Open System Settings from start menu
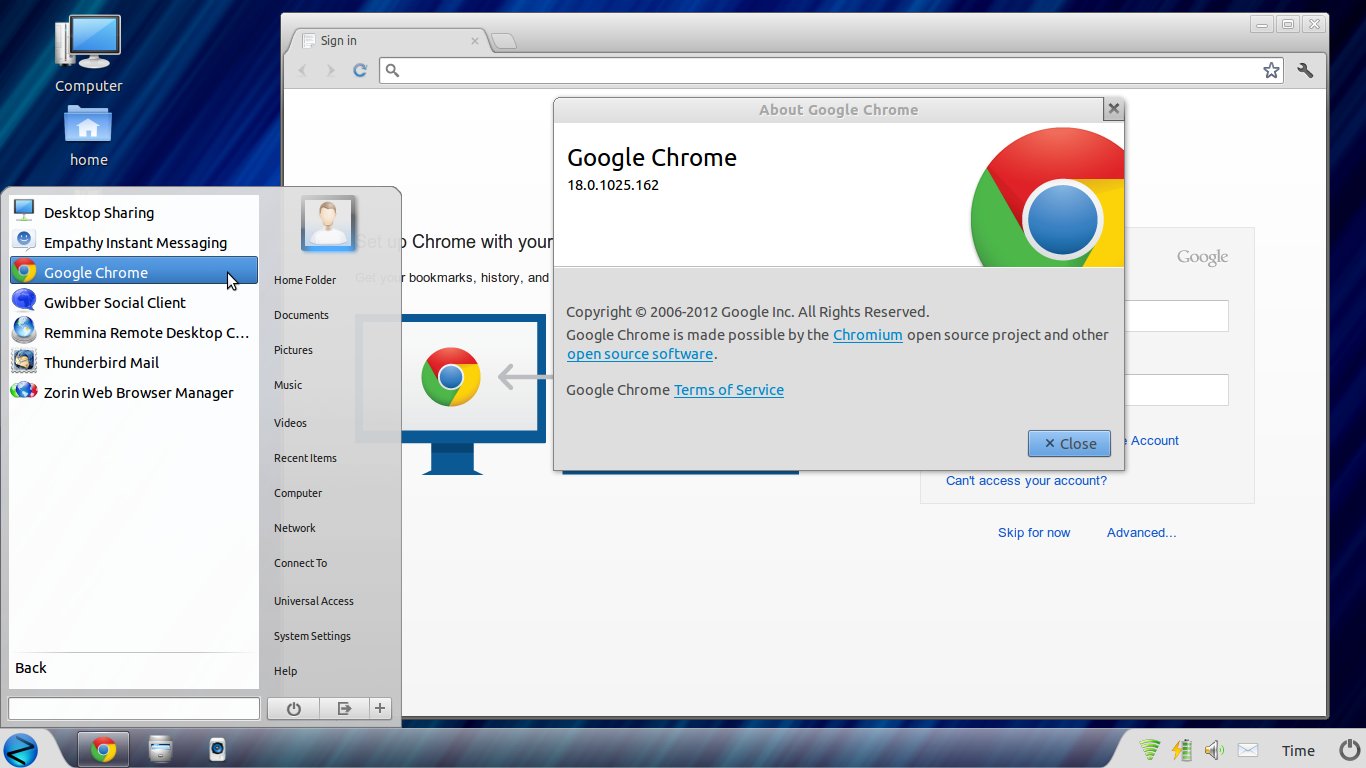 312,636
